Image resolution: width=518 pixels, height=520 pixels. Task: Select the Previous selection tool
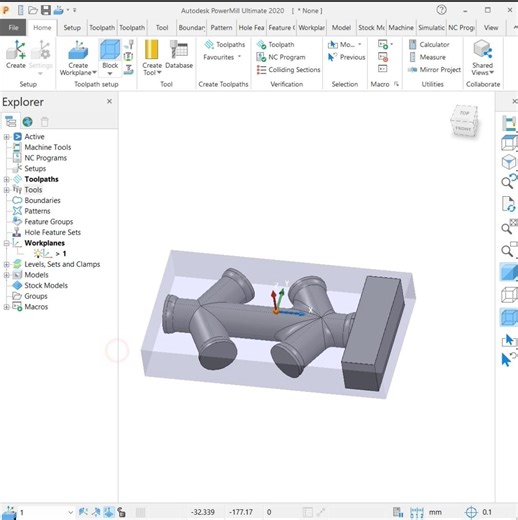(347, 57)
